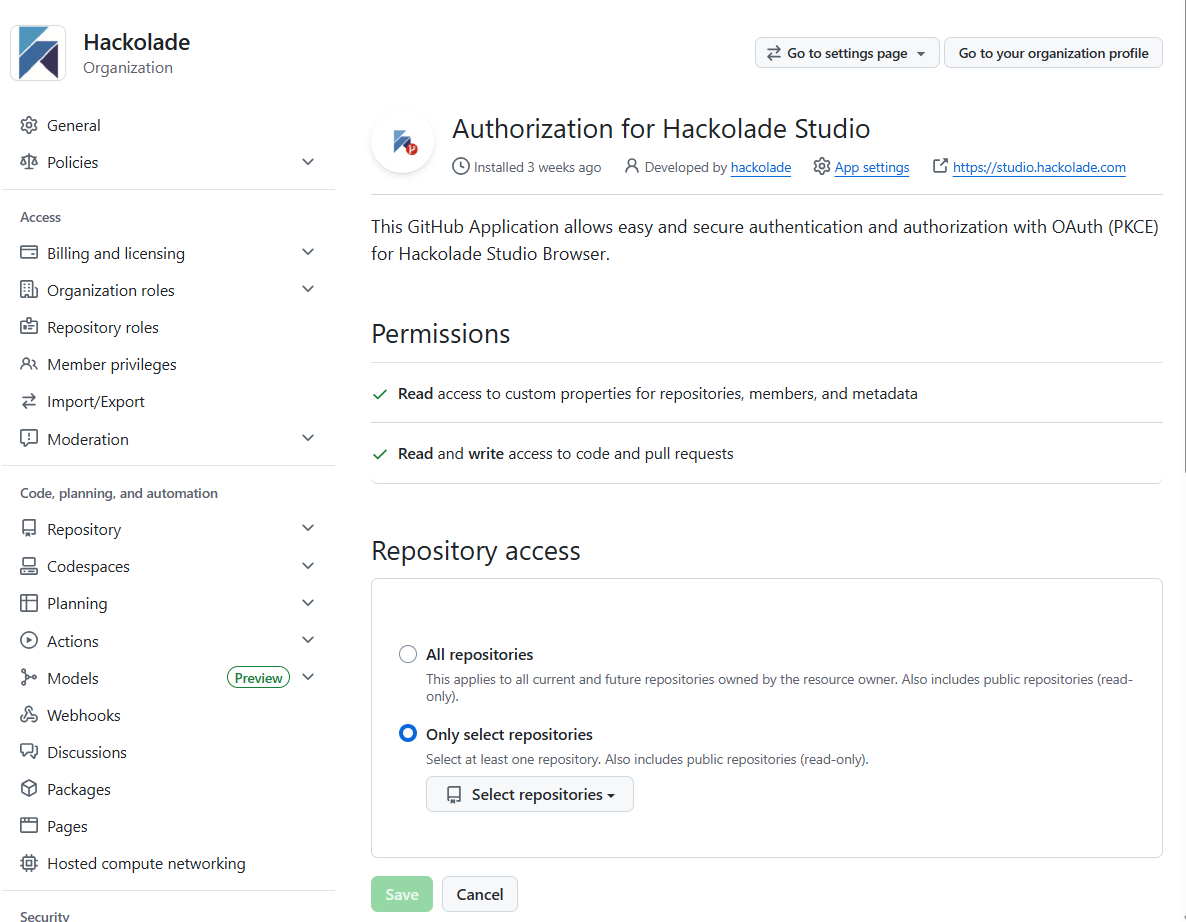The height and width of the screenshot is (922, 1186).
Task: Click the clock icon next to Installed
Action: (x=461, y=166)
